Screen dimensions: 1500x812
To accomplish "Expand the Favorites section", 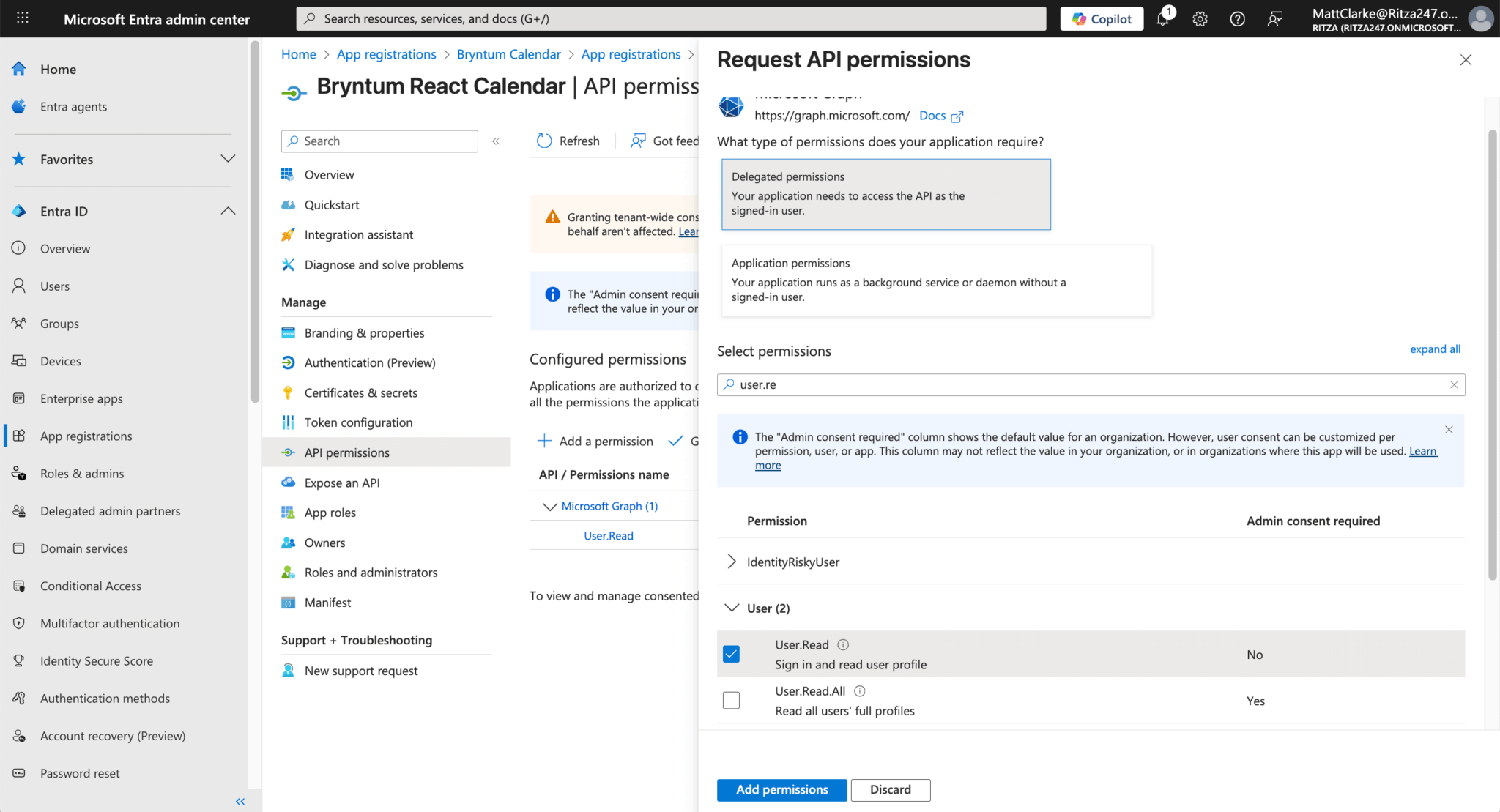I will tap(228, 159).
